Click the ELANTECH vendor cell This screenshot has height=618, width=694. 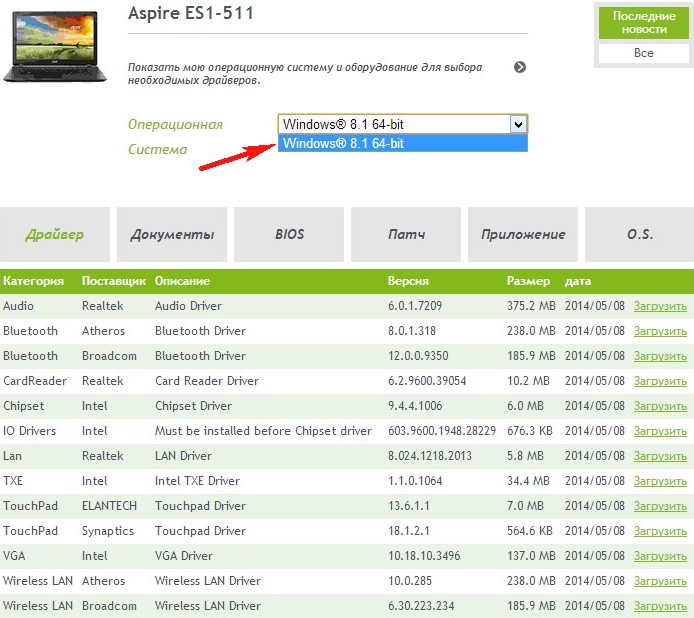coord(109,506)
